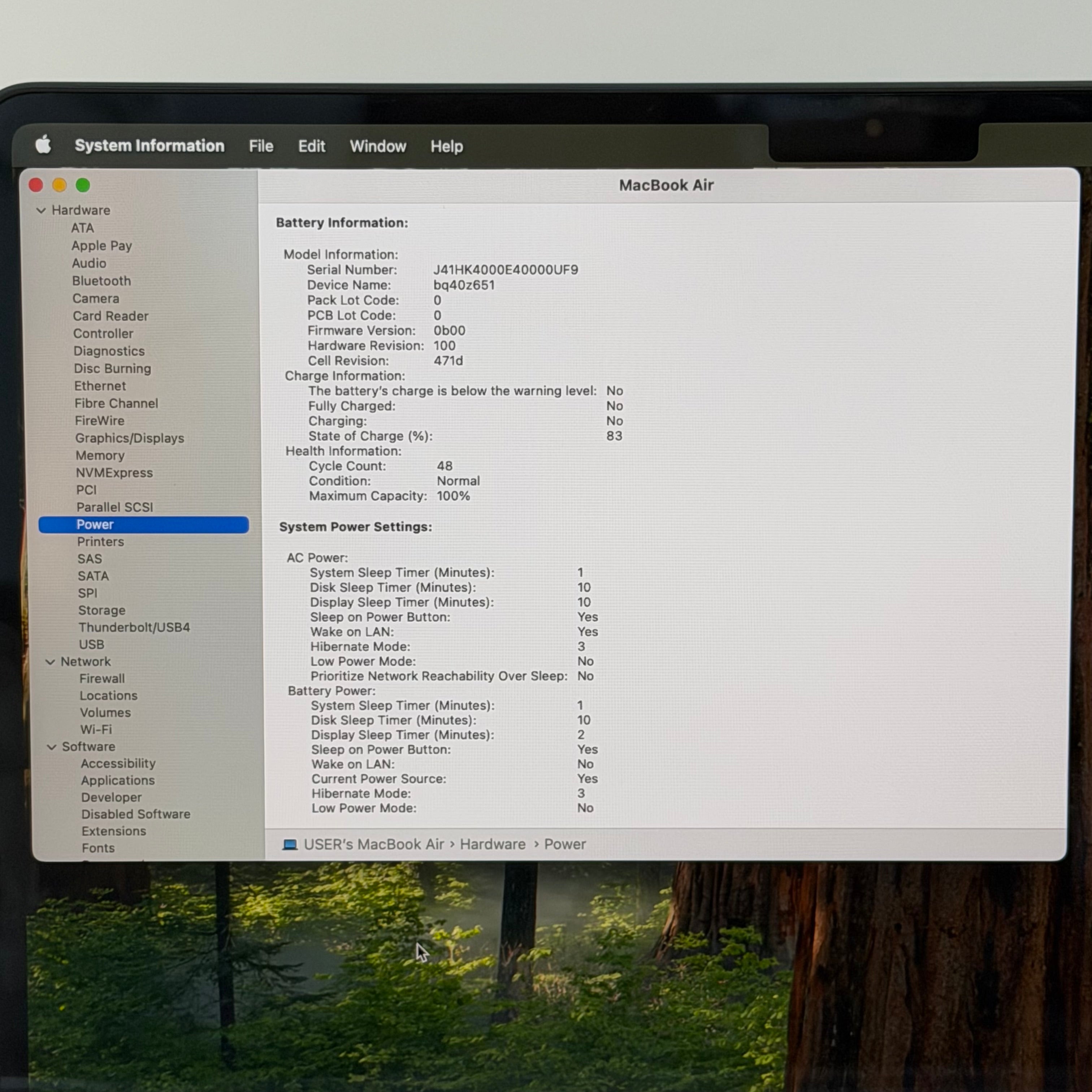Open the Window menu
Screen dimensions: 1092x1092
(378, 146)
